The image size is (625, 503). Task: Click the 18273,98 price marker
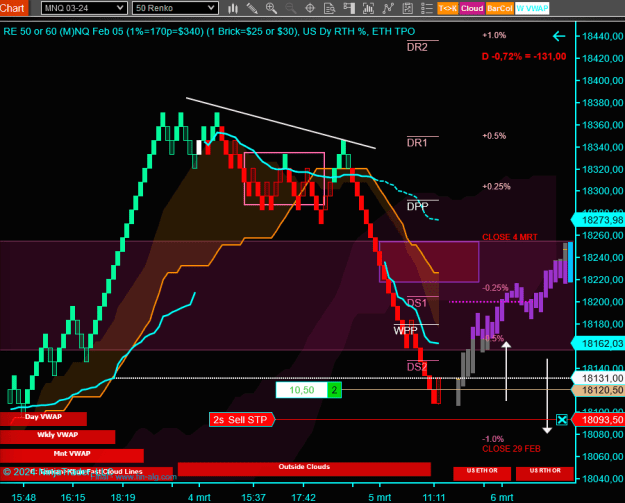598,220
